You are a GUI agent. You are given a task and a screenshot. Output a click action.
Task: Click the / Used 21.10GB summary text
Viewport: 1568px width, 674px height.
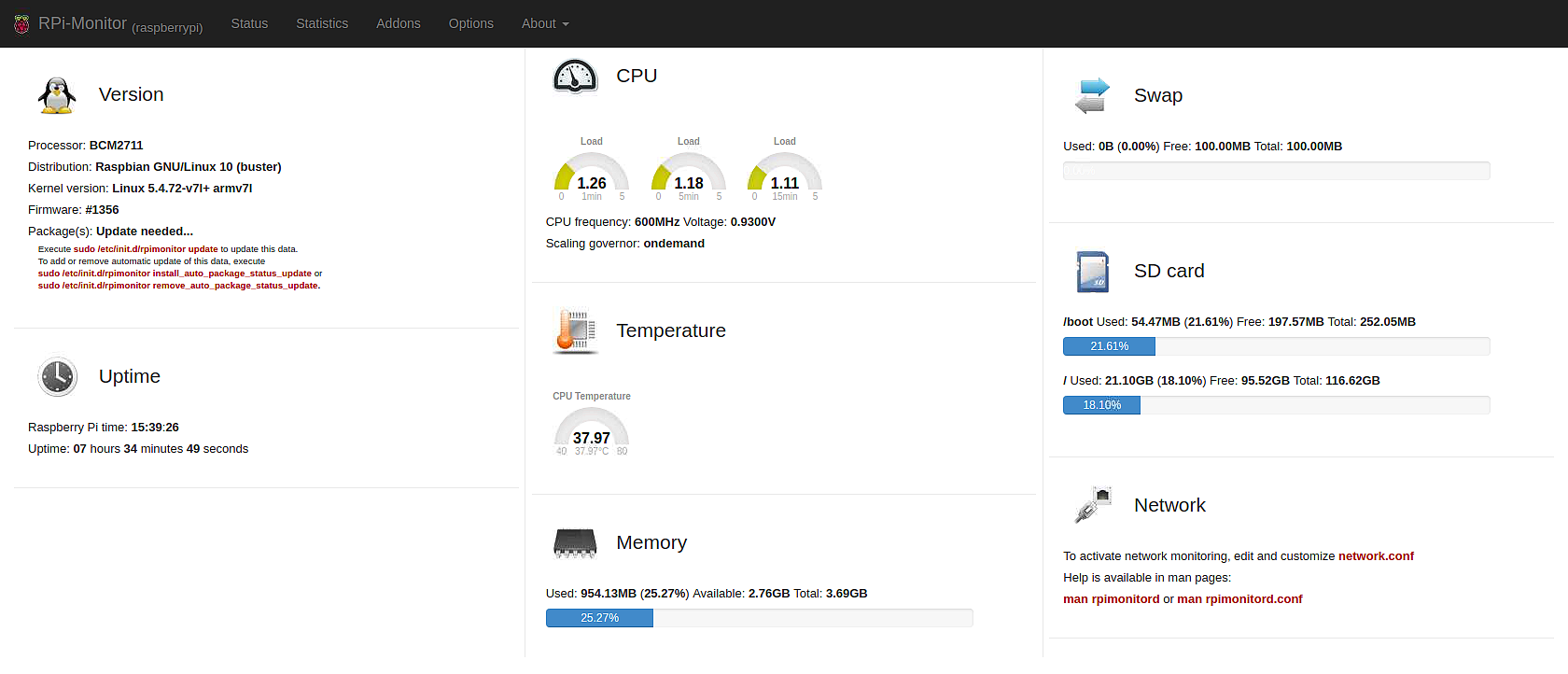(x=1222, y=381)
